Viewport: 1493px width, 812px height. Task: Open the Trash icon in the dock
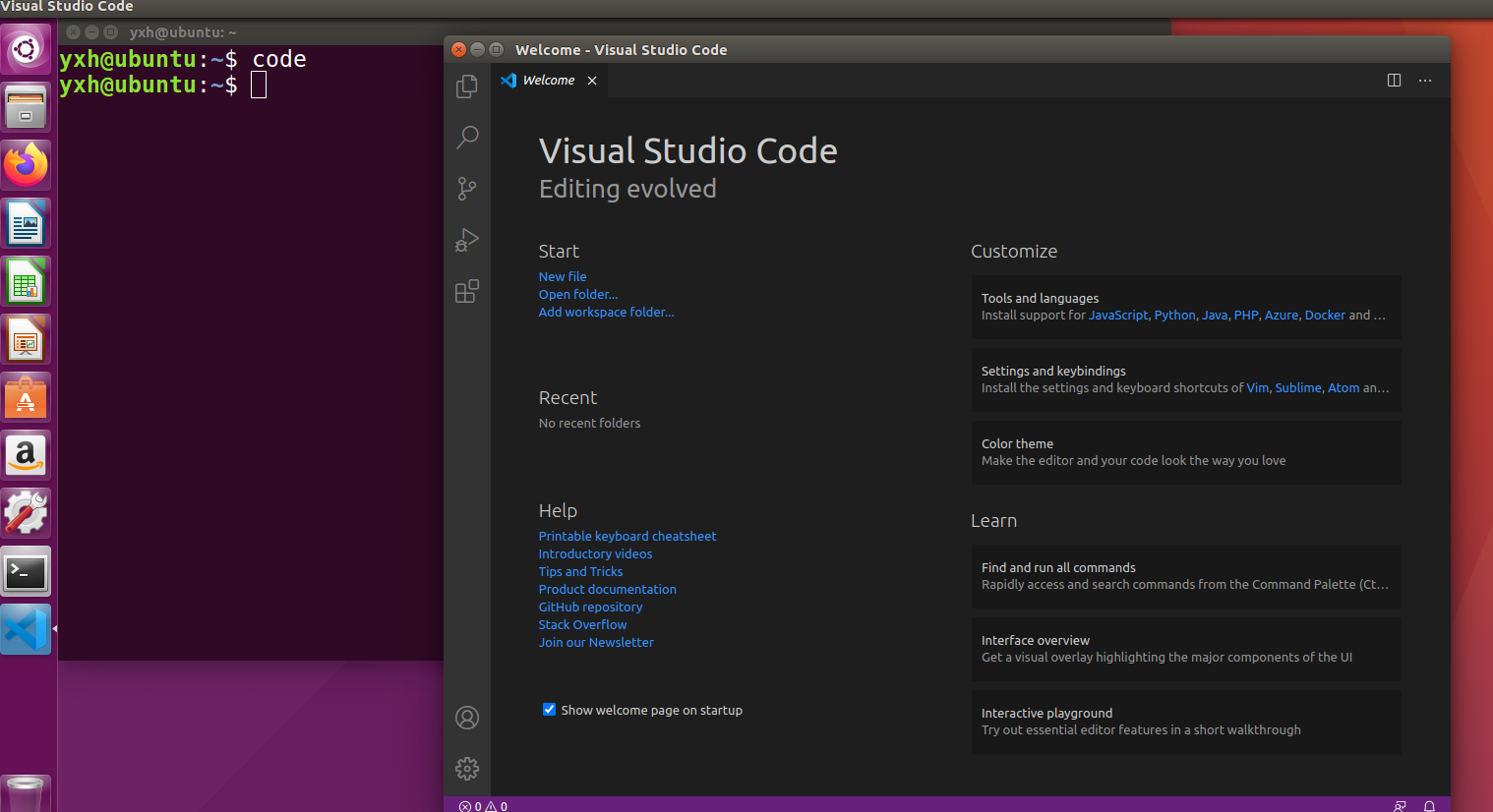[26, 793]
